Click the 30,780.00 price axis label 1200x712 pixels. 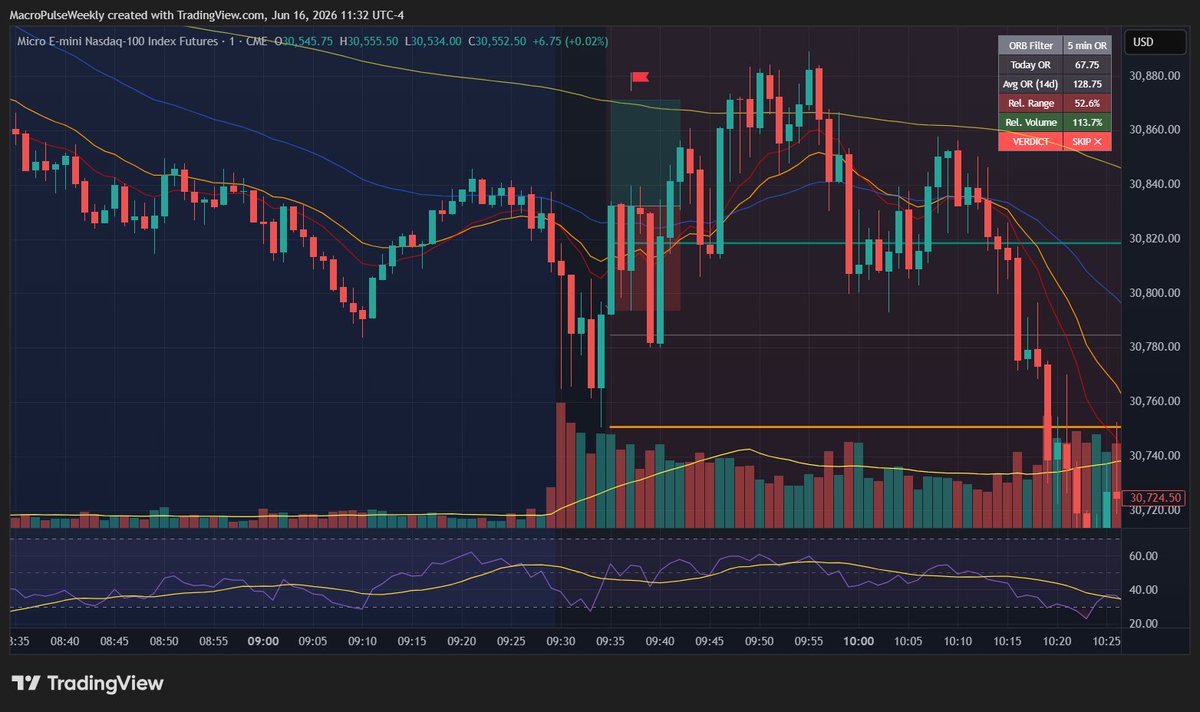(x=1156, y=347)
